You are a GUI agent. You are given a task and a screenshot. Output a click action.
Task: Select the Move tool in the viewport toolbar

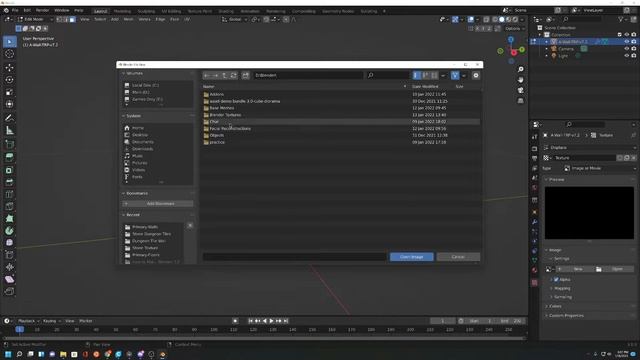(x=9, y=68)
